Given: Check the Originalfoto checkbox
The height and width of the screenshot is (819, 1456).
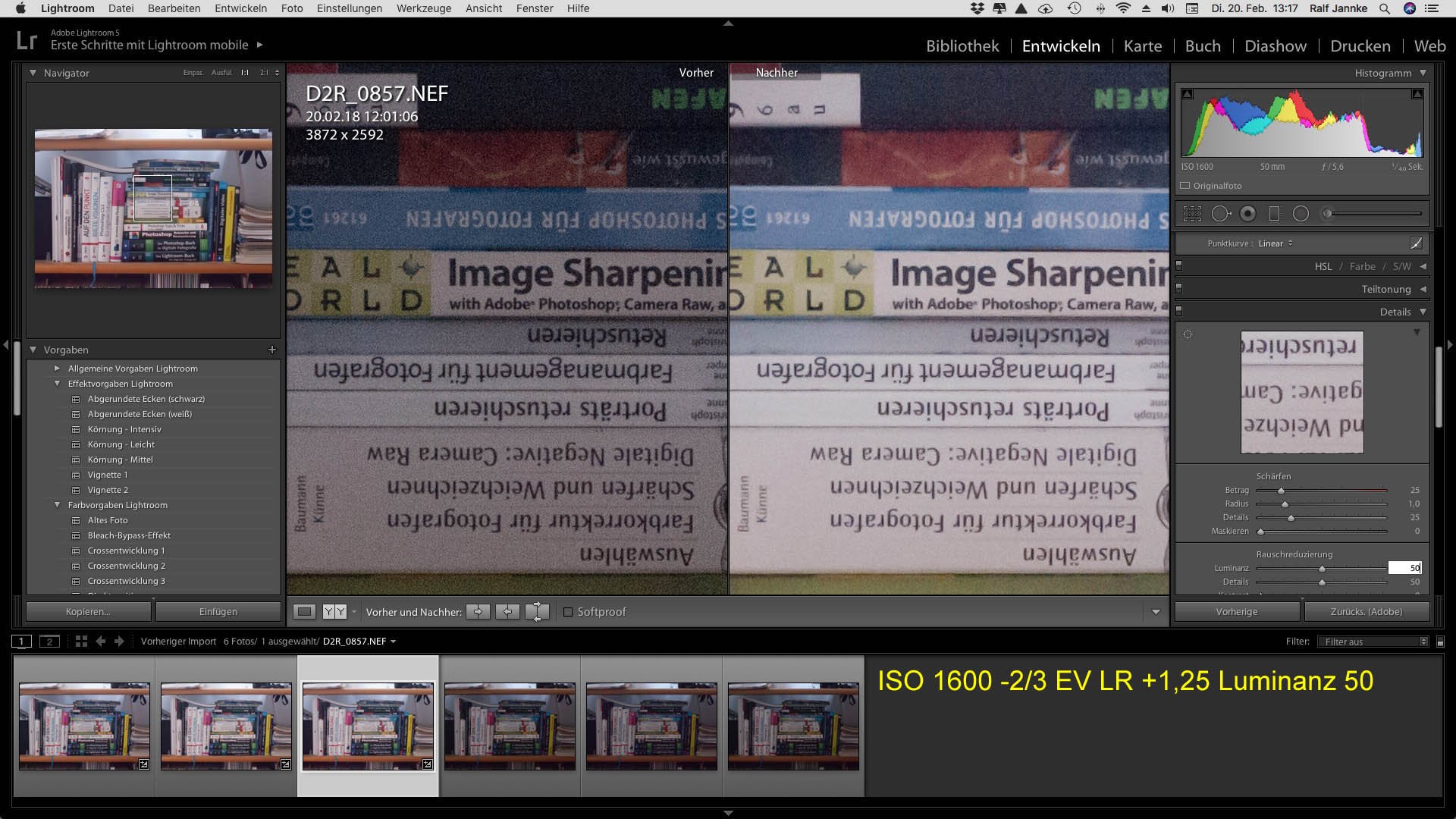Looking at the screenshot, I should [x=1185, y=186].
